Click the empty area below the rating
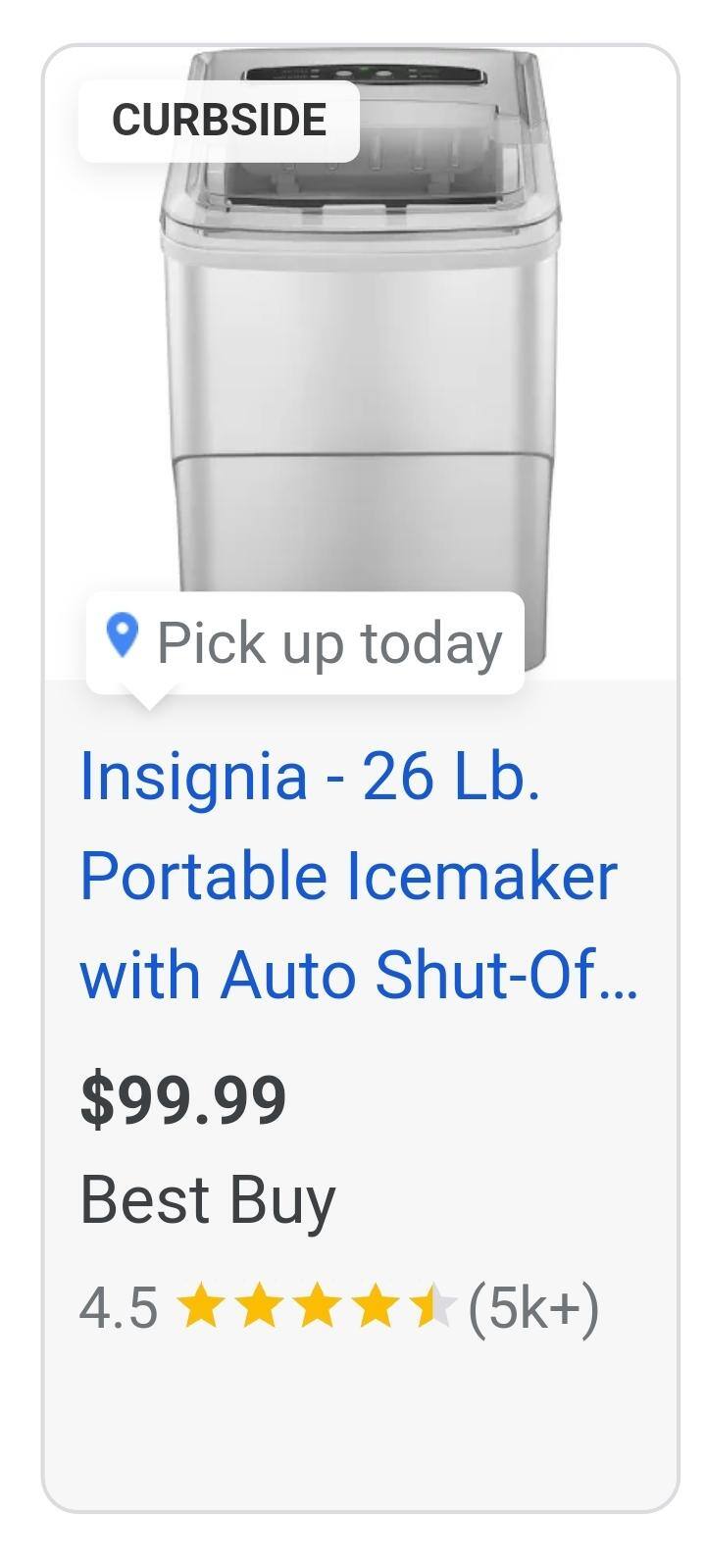The height and width of the screenshot is (1568, 705). pyautogui.click(x=359, y=1422)
